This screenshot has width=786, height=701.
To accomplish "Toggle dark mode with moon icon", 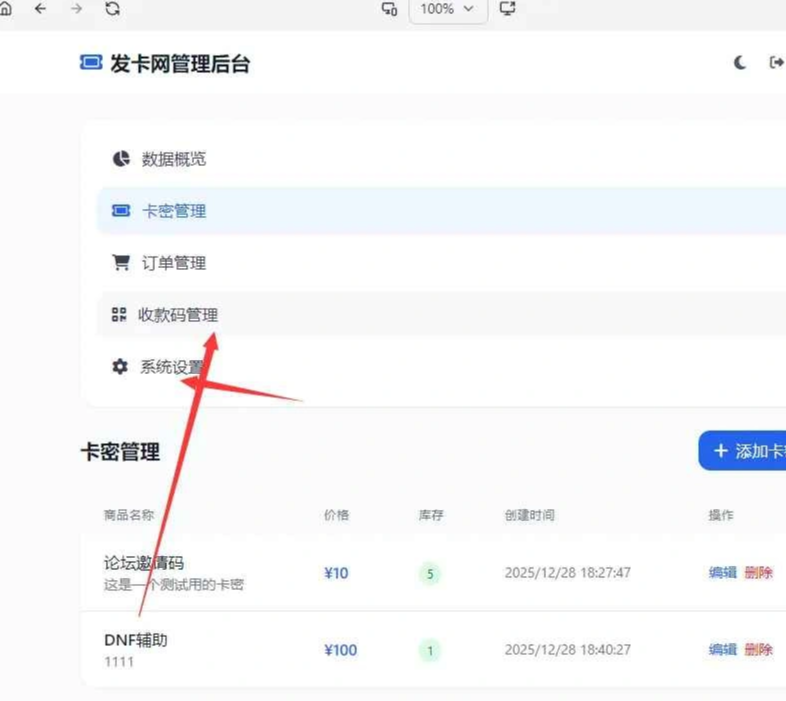I will [740, 63].
